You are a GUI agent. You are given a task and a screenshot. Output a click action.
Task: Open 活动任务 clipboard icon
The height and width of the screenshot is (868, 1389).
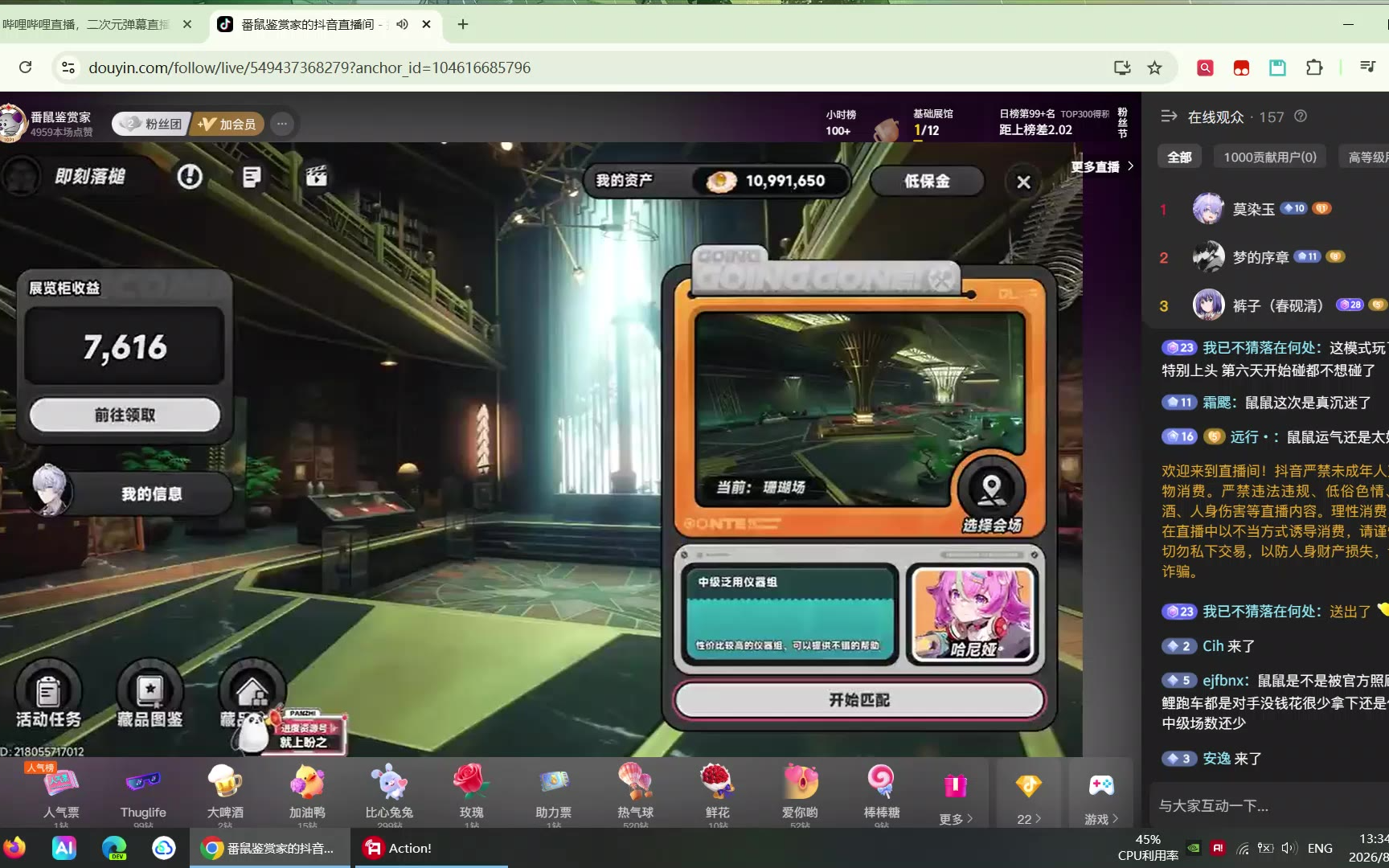[48, 694]
